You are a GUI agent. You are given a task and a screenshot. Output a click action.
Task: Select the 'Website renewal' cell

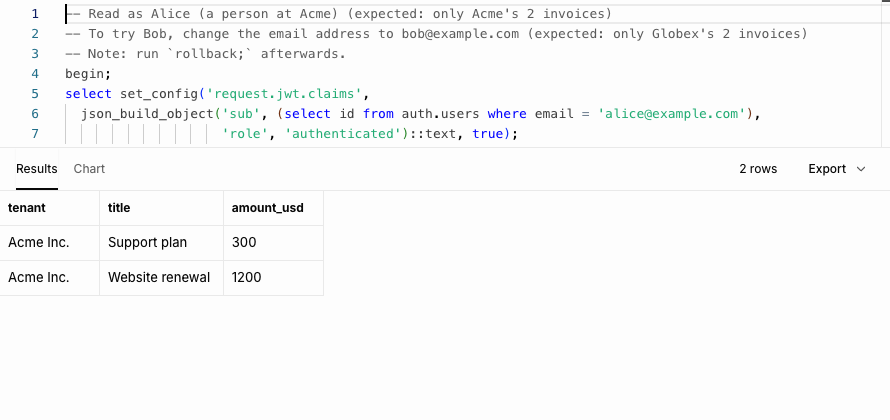pyautogui.click(x=162, y=278)
